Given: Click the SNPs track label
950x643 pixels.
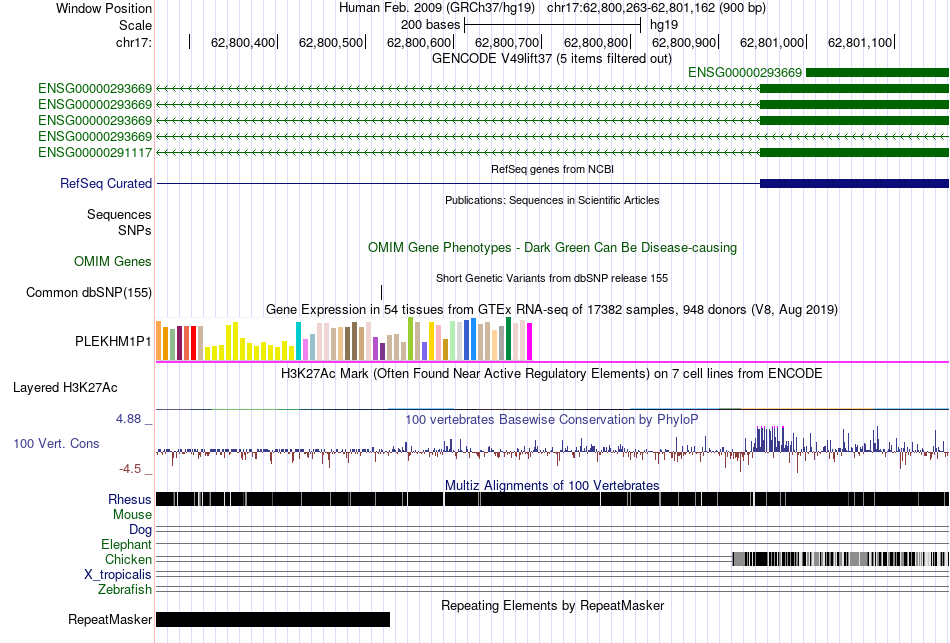Looking at the screenshot, I should (135, 230).
